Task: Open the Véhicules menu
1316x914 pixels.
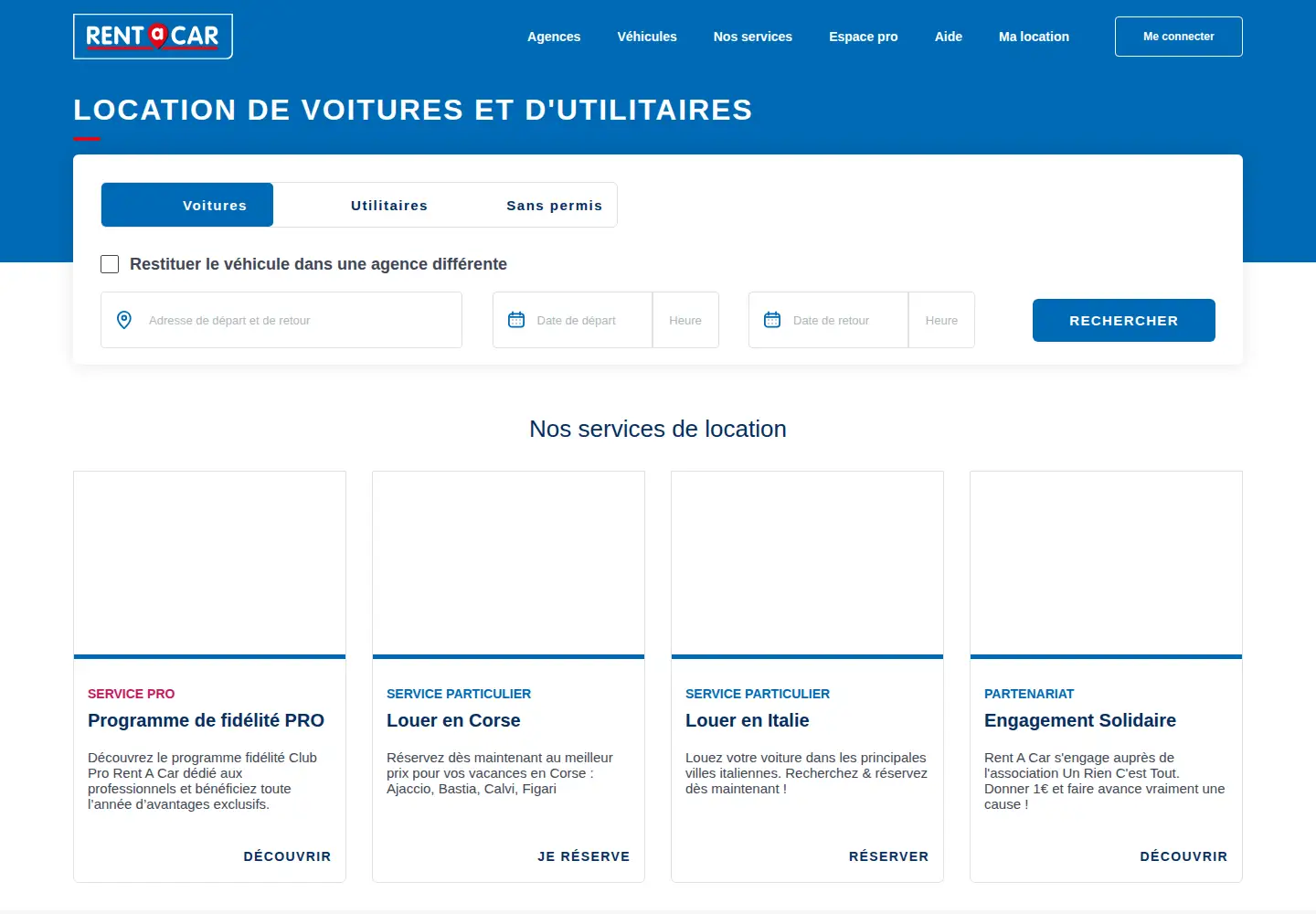Action: pos(647,37)
